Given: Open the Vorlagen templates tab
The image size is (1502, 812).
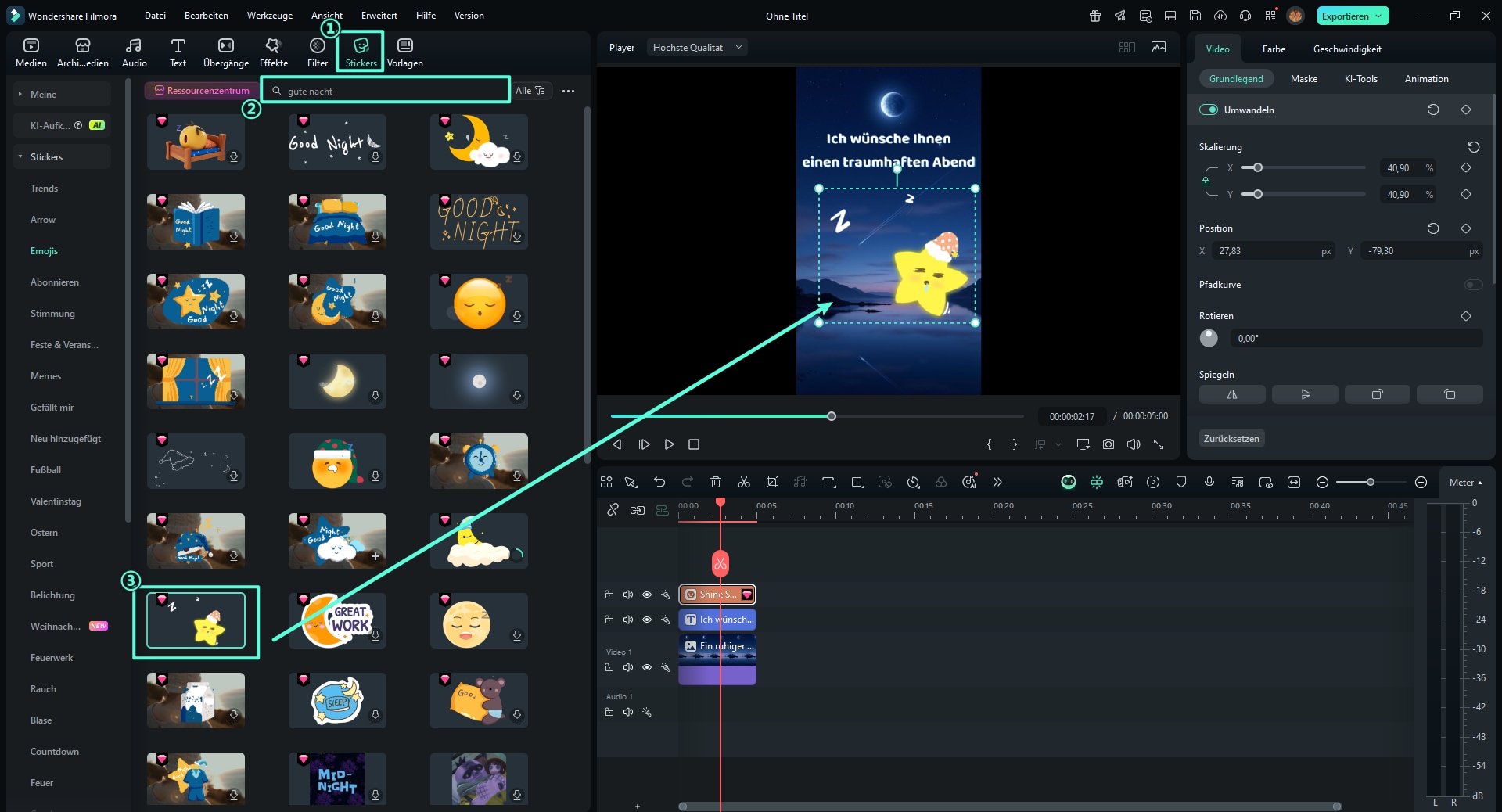Looking at the screenshot, I should pyautogui.click(x=405, y=52).
